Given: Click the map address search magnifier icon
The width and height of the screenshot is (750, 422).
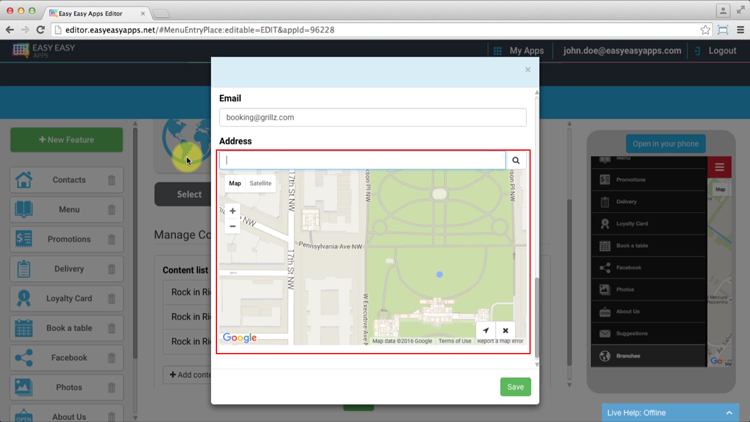Looking at the screenshot, I should tap(516, 160).
